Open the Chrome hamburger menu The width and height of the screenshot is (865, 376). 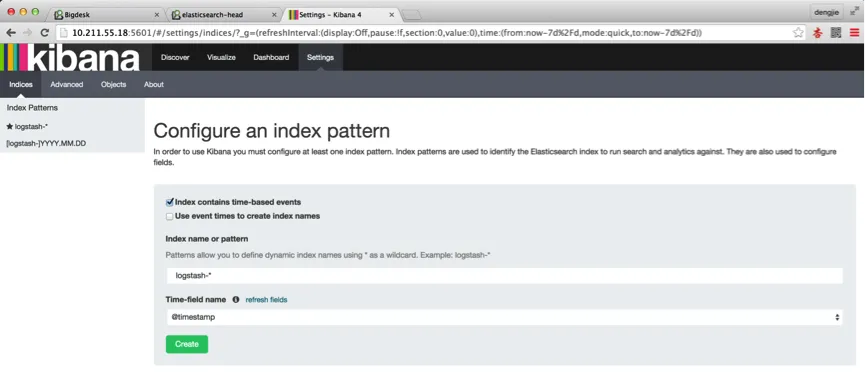point(855,33)
